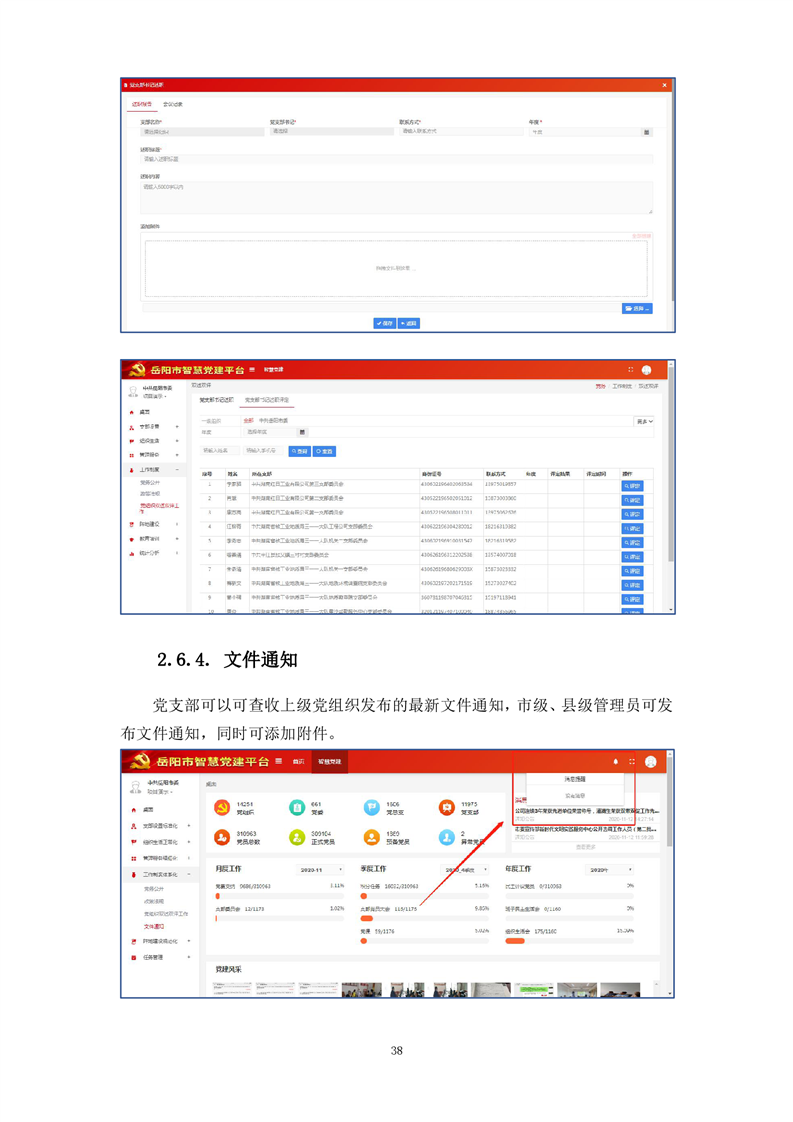Click the blue 异常党员 statistic icon
793x1122 pixels.
point(447,836)
